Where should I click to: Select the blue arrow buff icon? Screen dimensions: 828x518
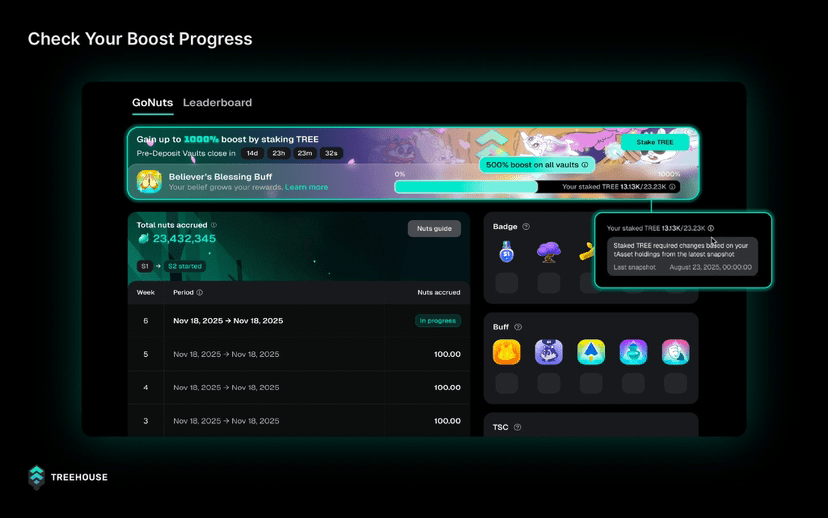[x=591, y=352]
